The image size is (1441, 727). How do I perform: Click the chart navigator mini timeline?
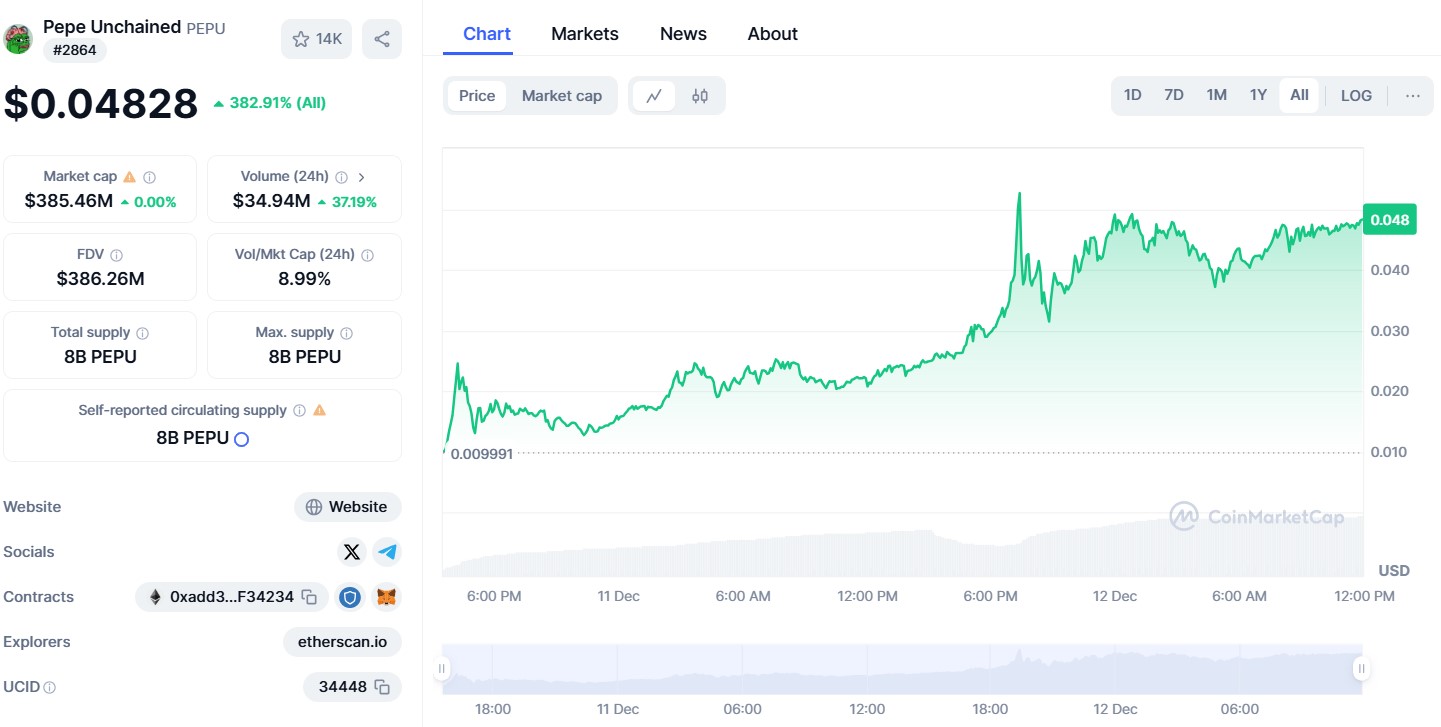pos(901,669)
